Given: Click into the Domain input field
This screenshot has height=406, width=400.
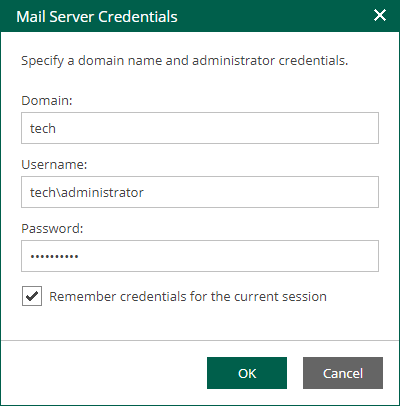Looking at the screenshot, I should pyautogui.click(x=200, y=128).
